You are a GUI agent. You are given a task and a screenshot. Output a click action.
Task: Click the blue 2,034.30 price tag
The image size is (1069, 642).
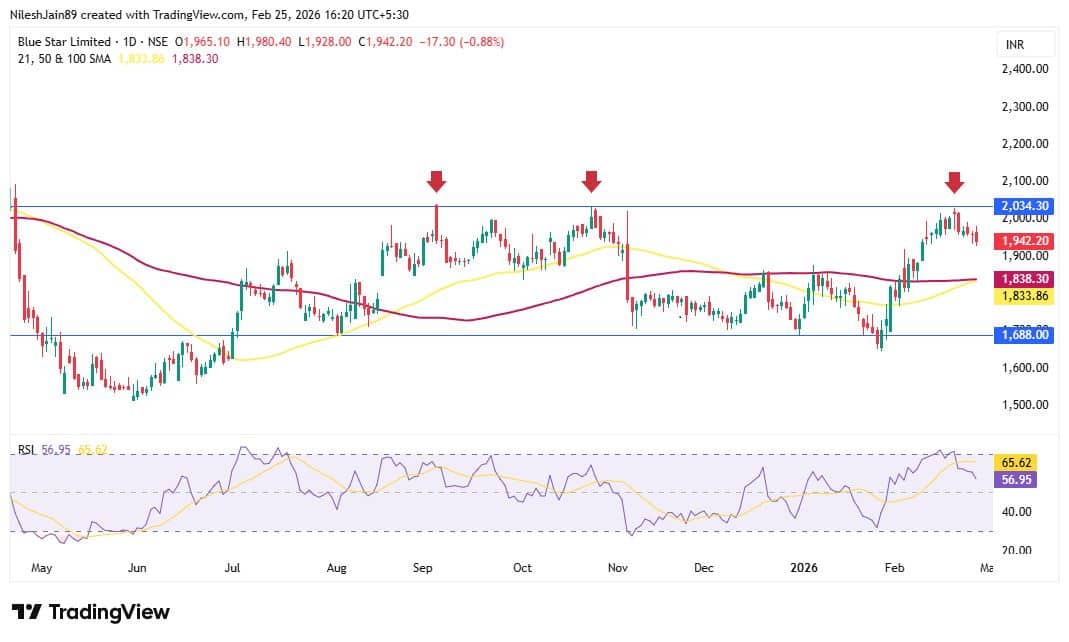(1024, 206)
